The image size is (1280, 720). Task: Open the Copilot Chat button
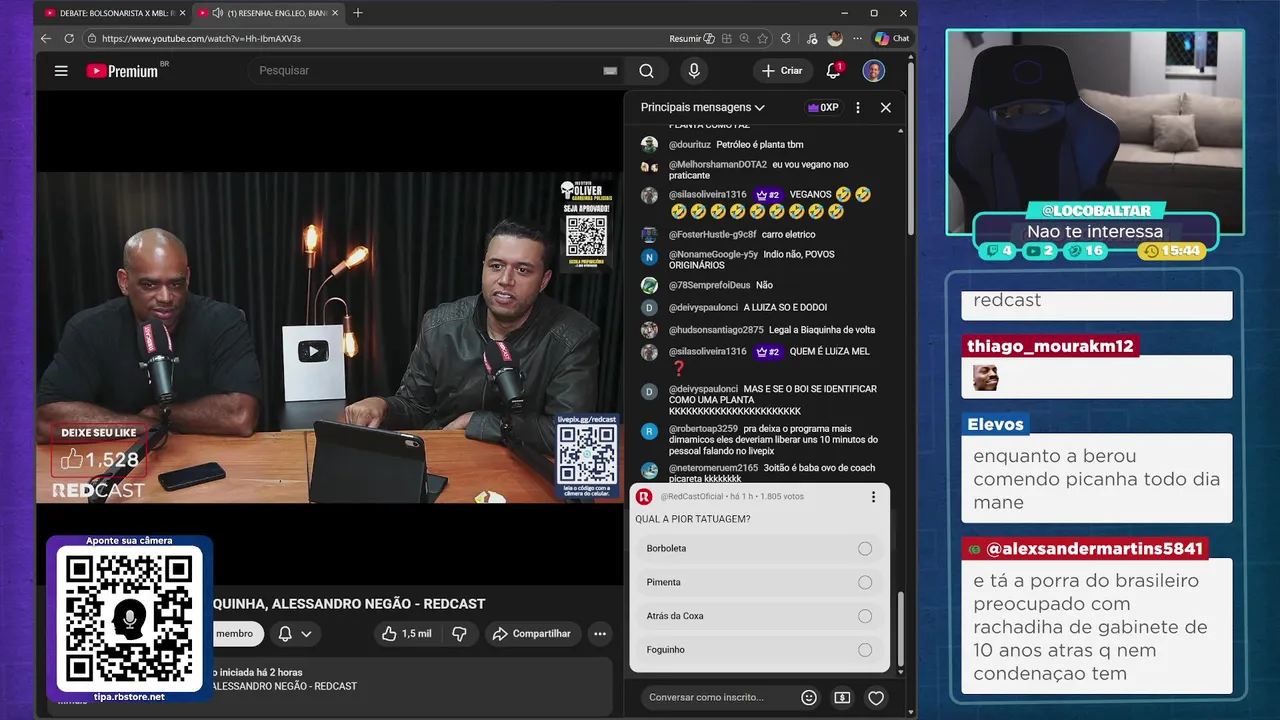pyautogui.click(x=892, y=38)
